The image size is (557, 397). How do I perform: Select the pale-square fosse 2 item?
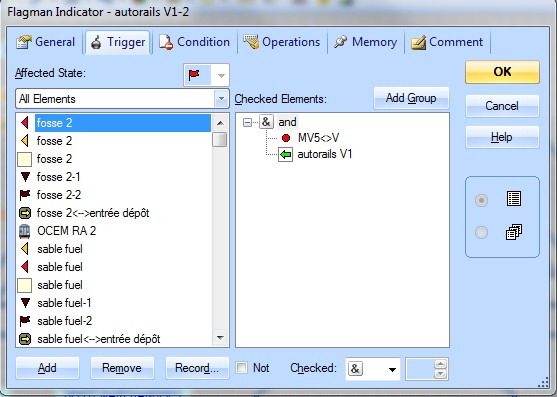[114, 159]
